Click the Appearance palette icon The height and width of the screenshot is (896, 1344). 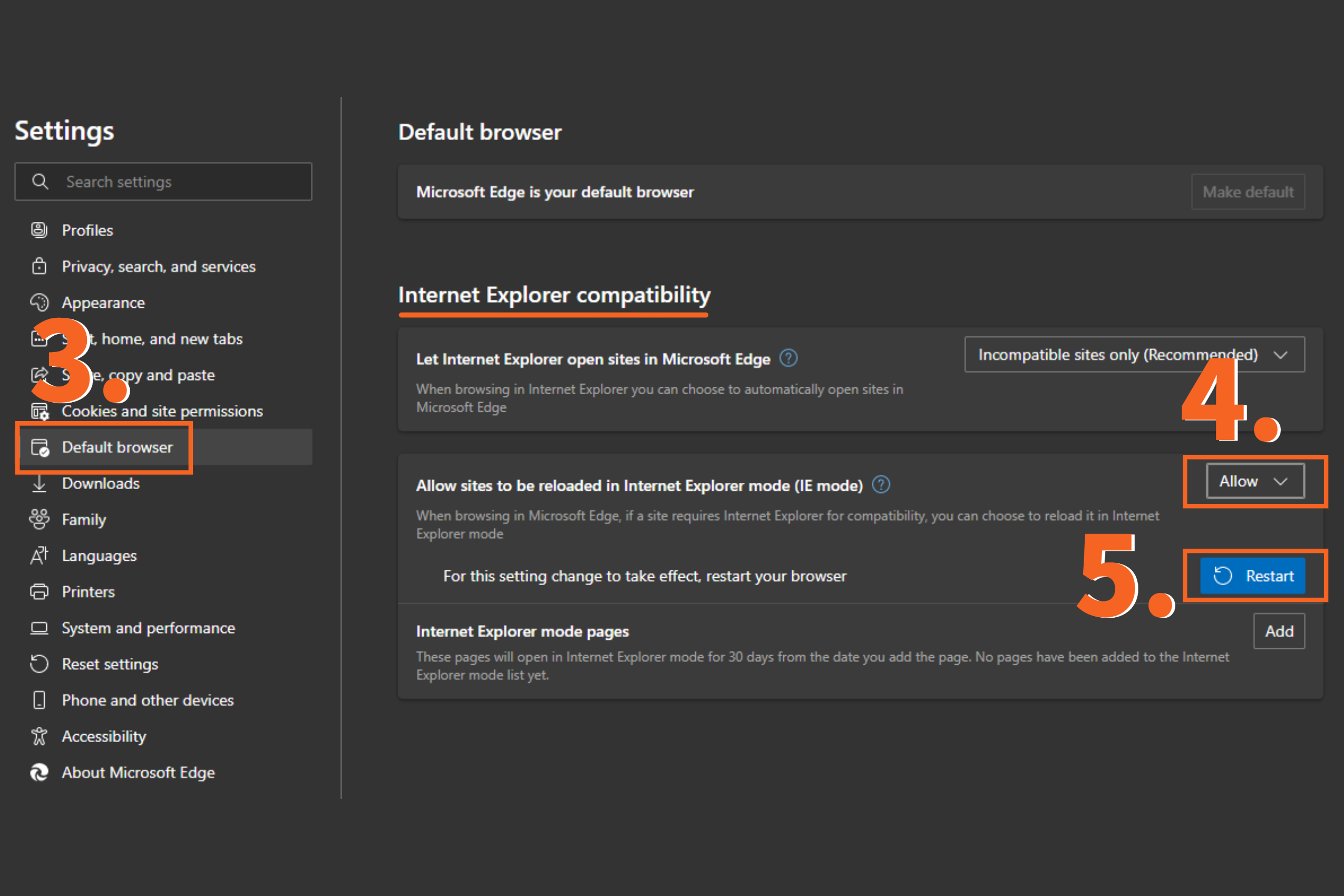point(39,303)
